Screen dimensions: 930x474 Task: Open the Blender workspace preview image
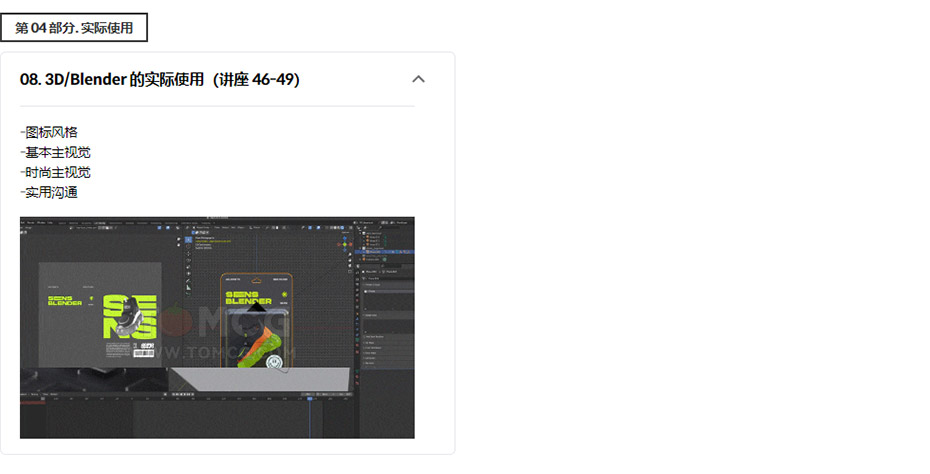click(x=217, y=327)
